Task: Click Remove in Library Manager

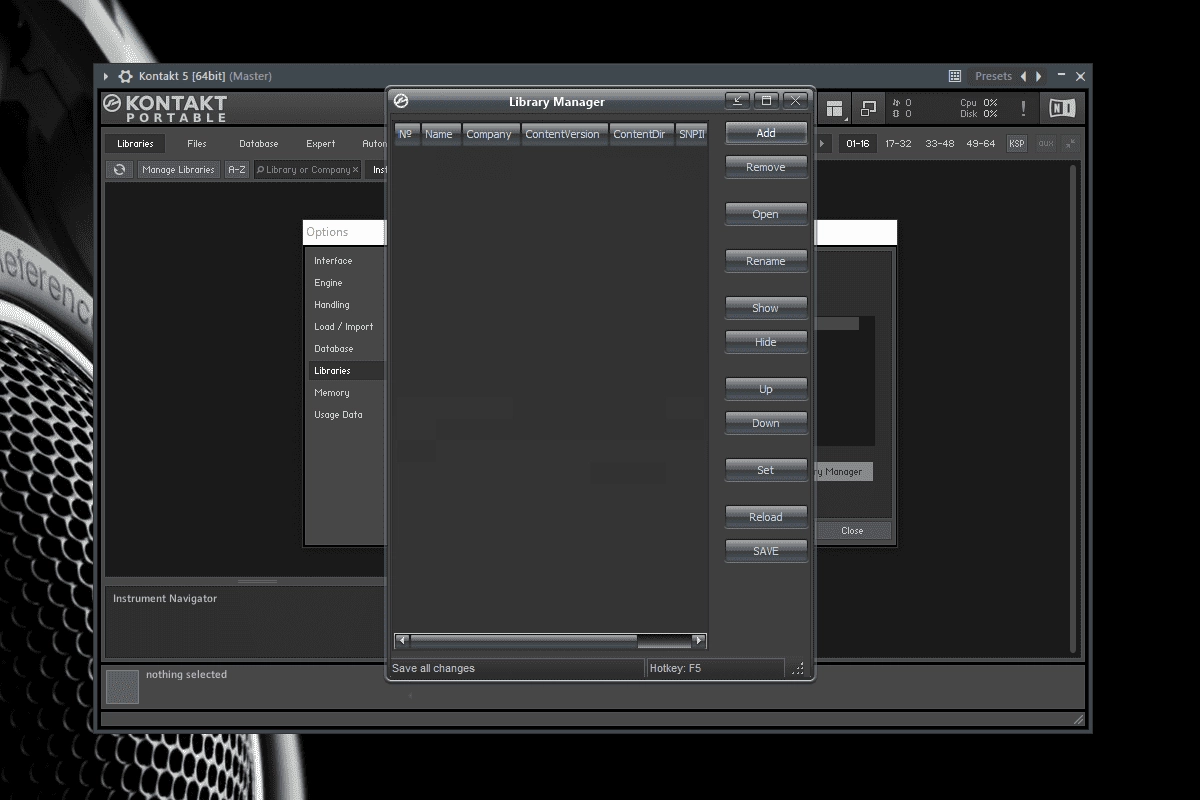Action: (766, 167)
